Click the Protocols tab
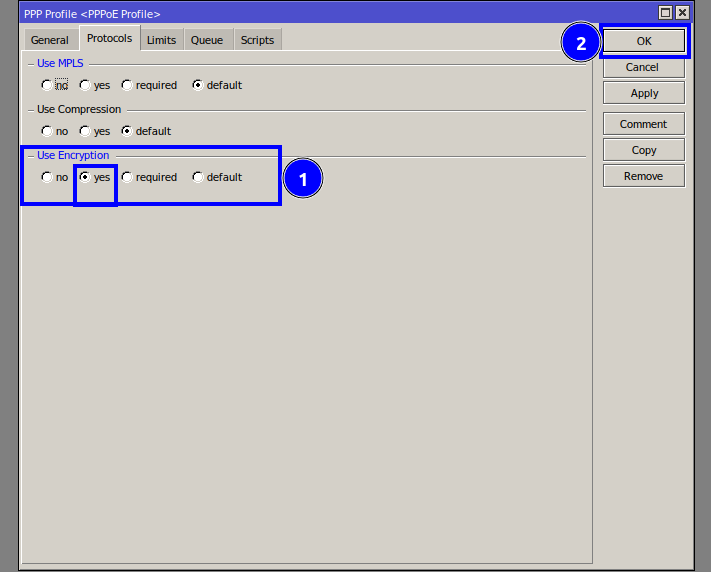The height and width of the screenshot is (572, 711). [x=109, y=39]
